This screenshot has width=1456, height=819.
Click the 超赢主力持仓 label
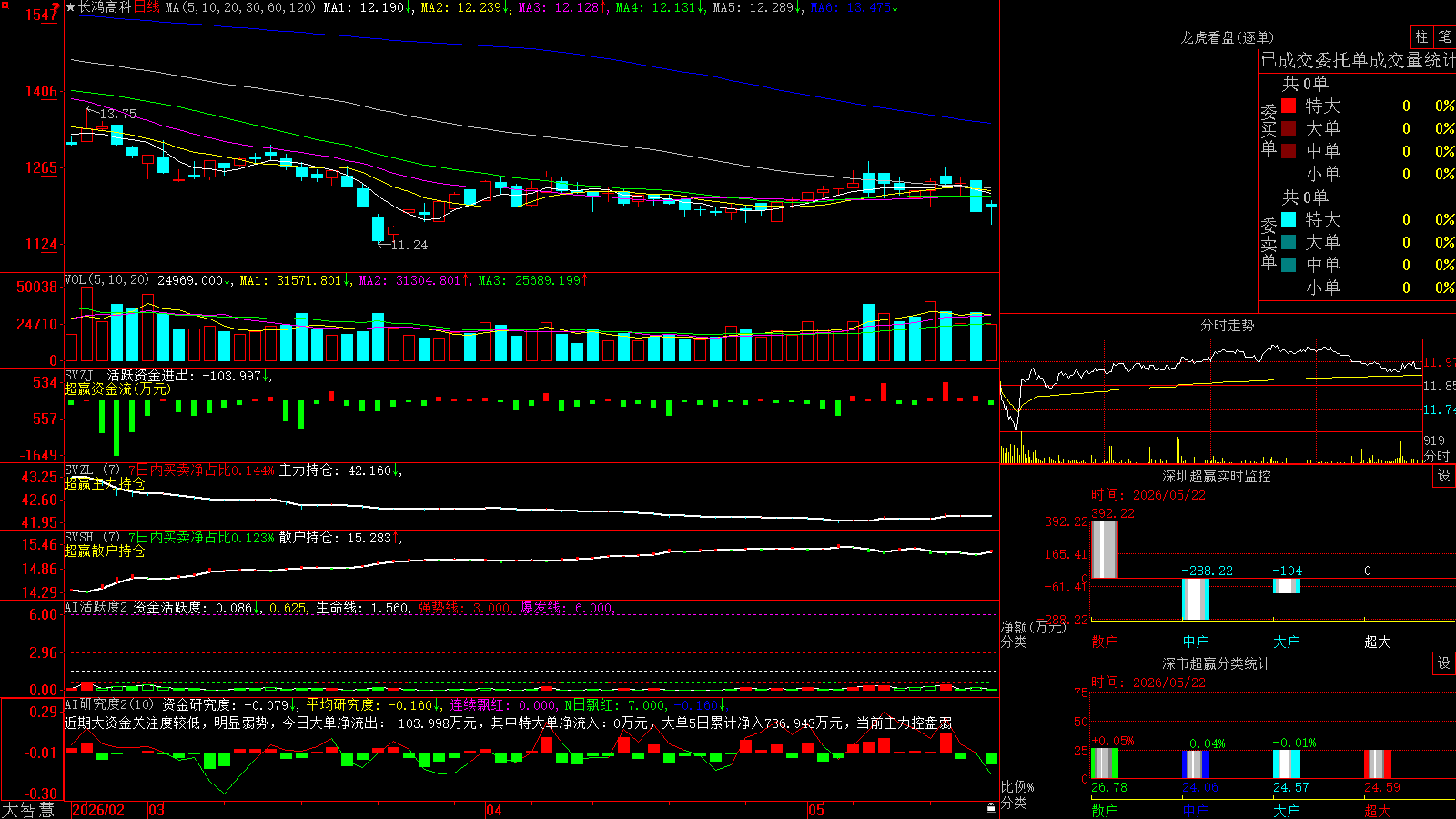(105, 483)
